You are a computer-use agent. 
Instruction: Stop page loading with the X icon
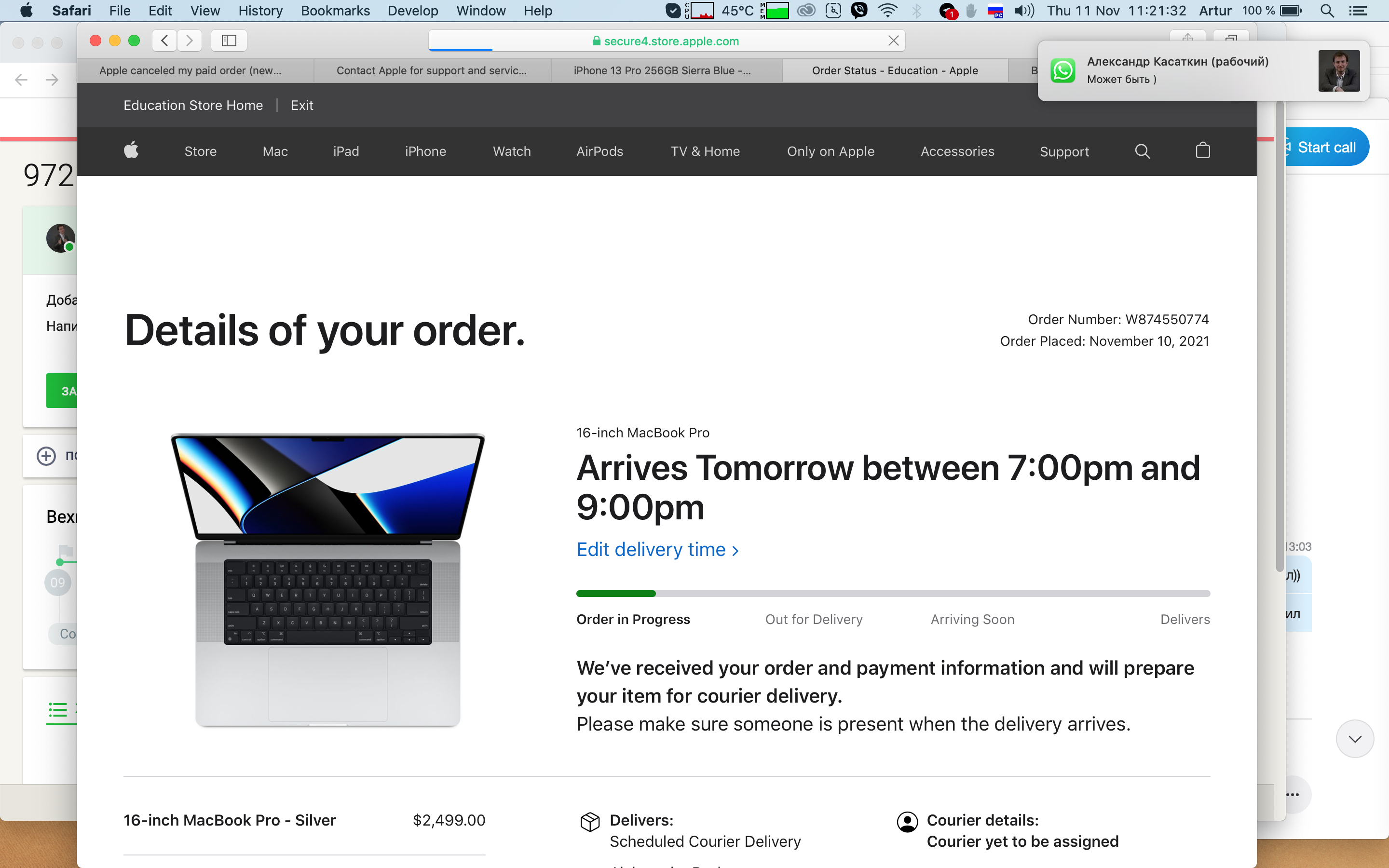893,40
